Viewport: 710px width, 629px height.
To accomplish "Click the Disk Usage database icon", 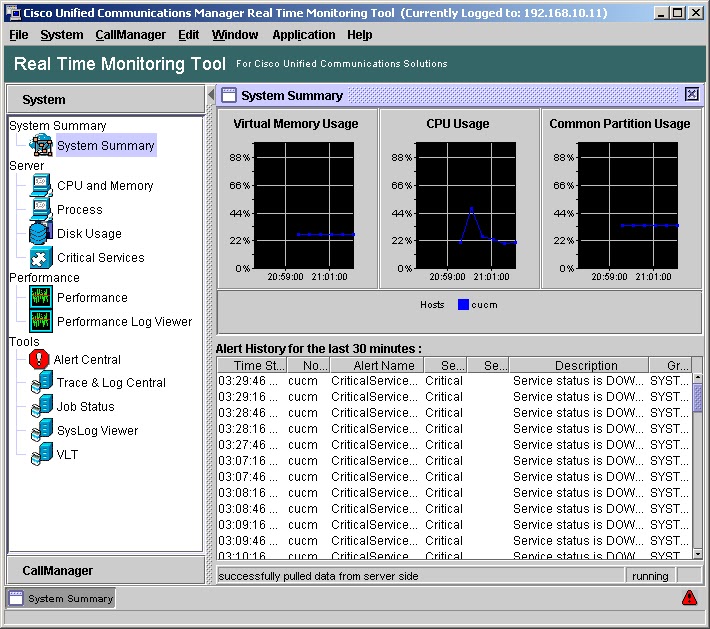I will [41, 233].
